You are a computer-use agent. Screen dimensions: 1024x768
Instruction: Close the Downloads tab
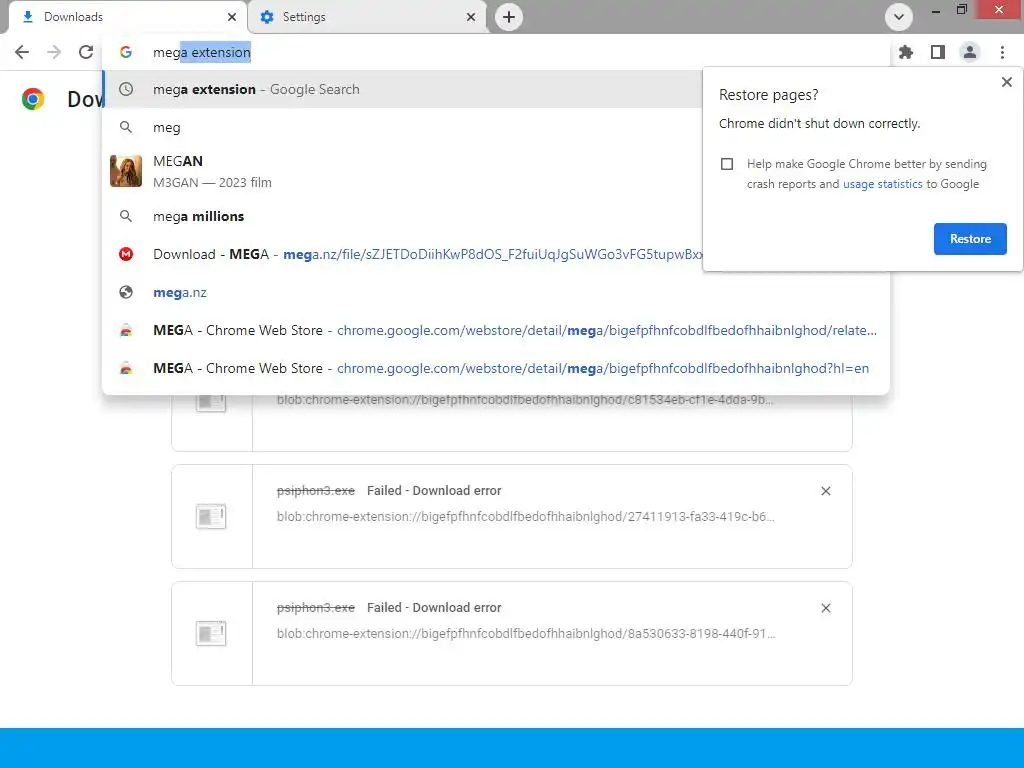pos(232,17)
